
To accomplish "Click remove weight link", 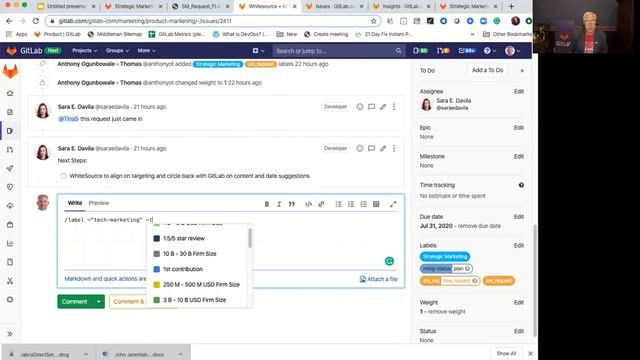I will click(447, 311).
